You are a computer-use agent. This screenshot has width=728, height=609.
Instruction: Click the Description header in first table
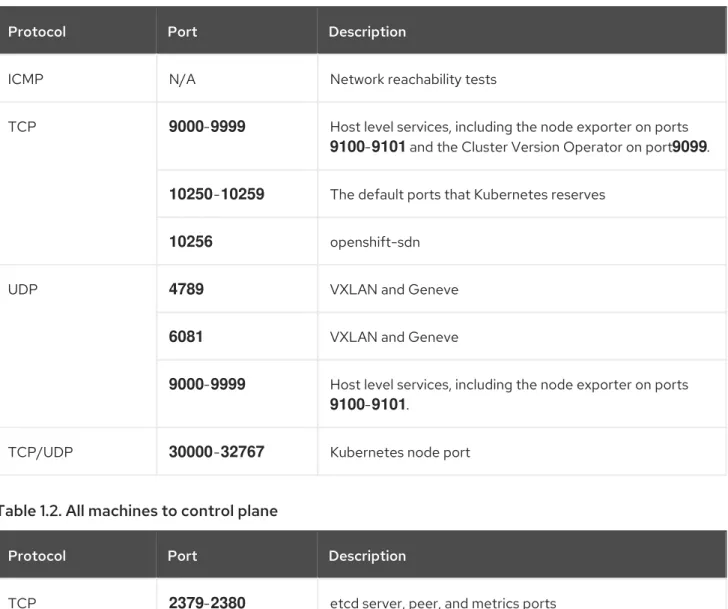click(367, 32)
